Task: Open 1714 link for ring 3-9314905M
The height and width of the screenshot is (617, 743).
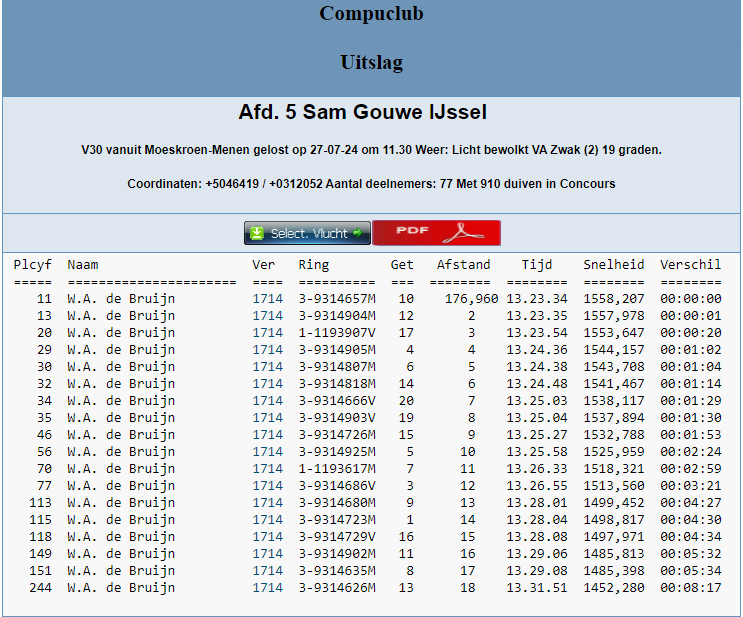Action: [267, 349]
